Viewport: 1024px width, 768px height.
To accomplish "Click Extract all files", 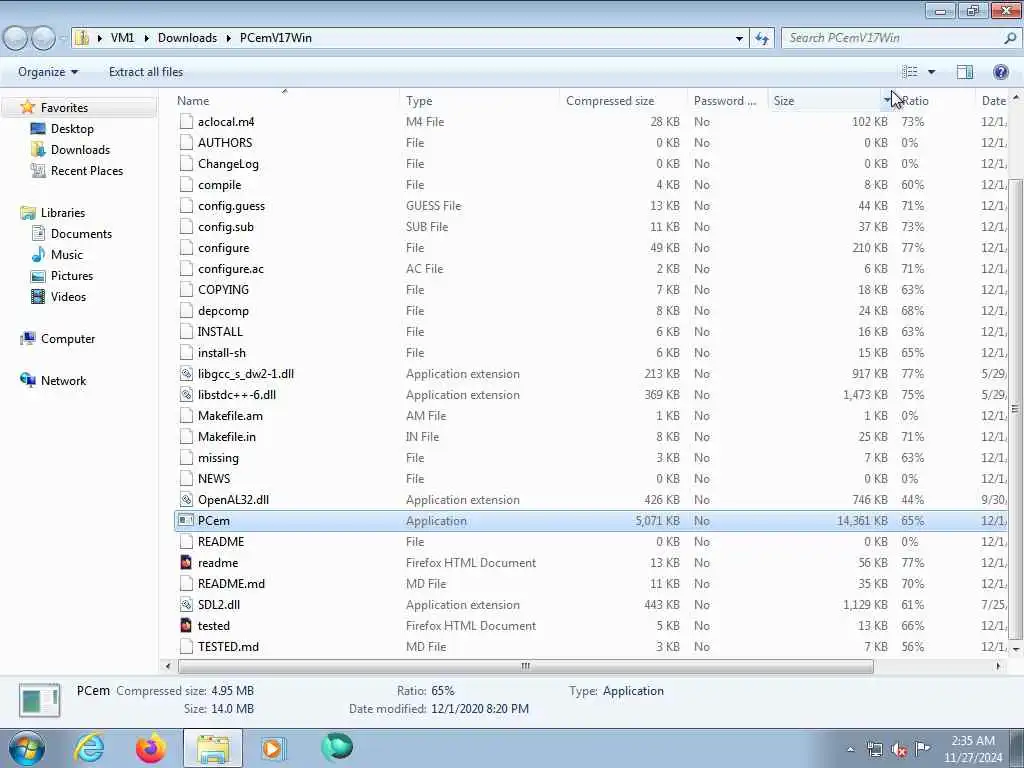I will coord(146,72).
